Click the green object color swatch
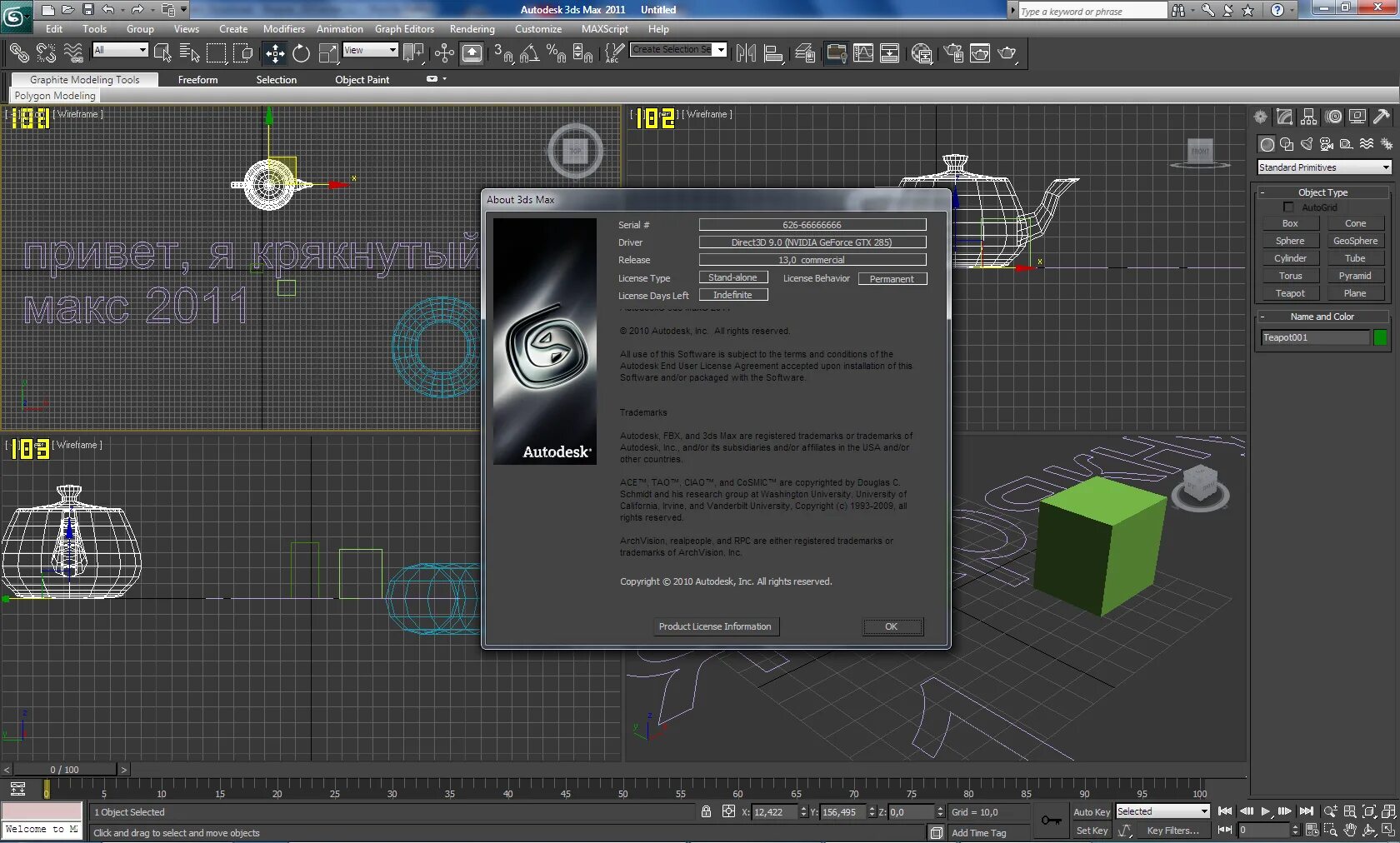This screenshot has width=1400, height=843. click(1380, 337)
